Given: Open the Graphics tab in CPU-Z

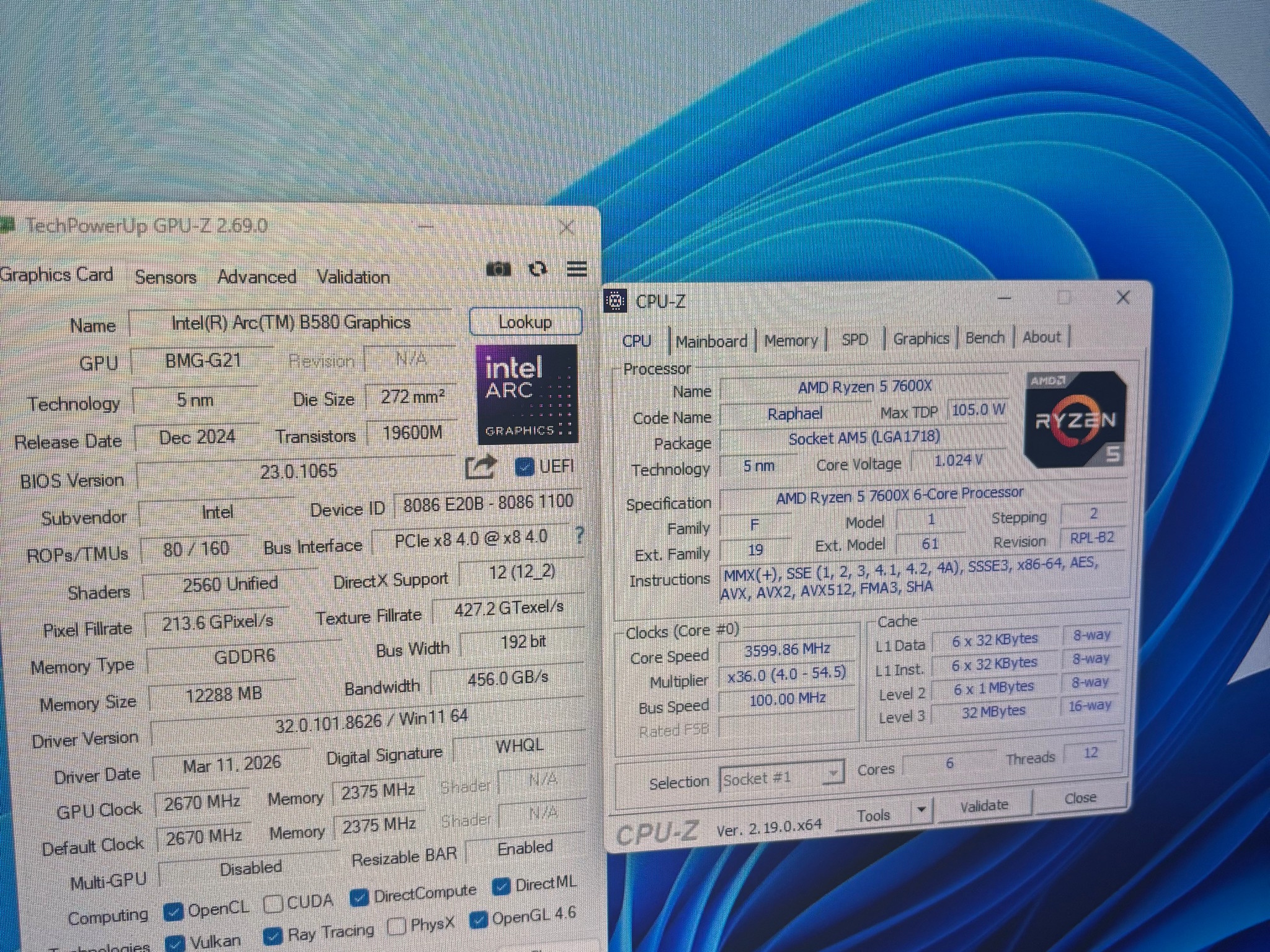Looking at the screenshot, I should tap(921, 338).
